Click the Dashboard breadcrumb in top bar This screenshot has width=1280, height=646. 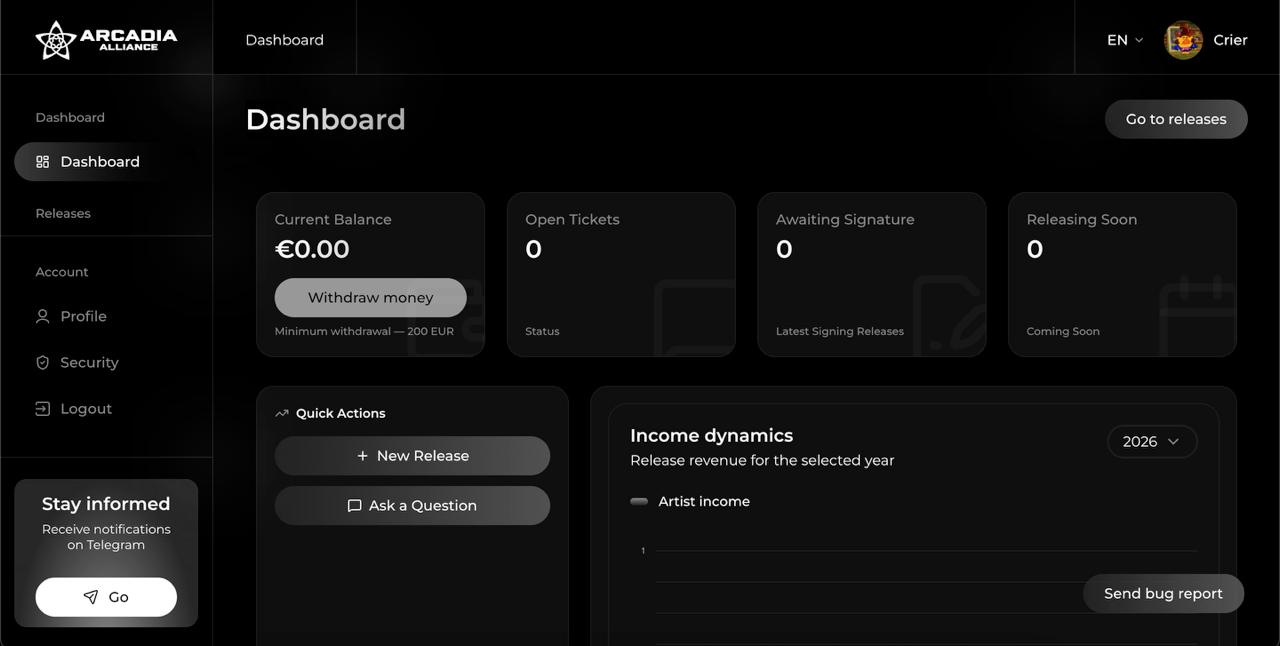(x=285, y=40)
